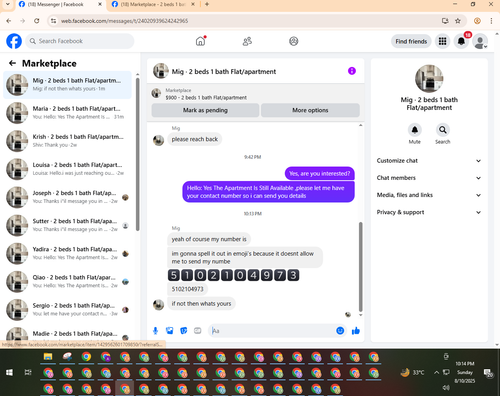The image size is (500, 396).
Task: Click the conversation list scrollbar
Action: click(138, 154)
